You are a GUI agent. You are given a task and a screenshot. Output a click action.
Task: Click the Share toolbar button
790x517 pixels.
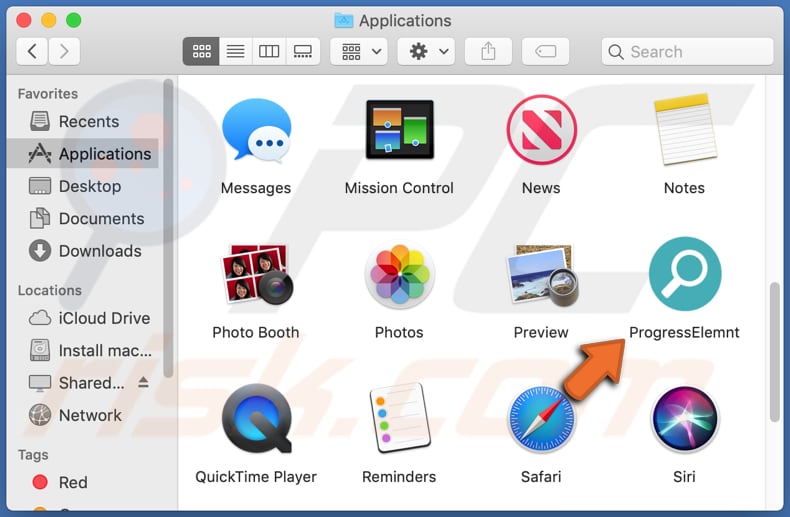click(x=488, y=51)
